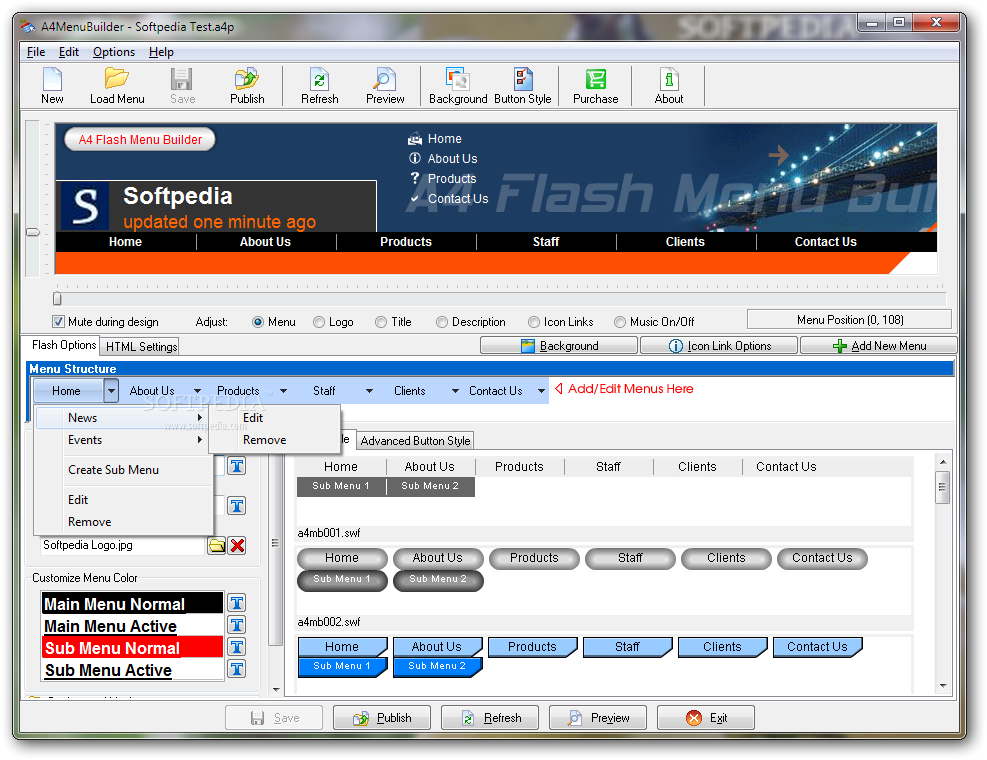Select the Description adjust radio button
Screen dimensions: 987x760
(442, 322)
